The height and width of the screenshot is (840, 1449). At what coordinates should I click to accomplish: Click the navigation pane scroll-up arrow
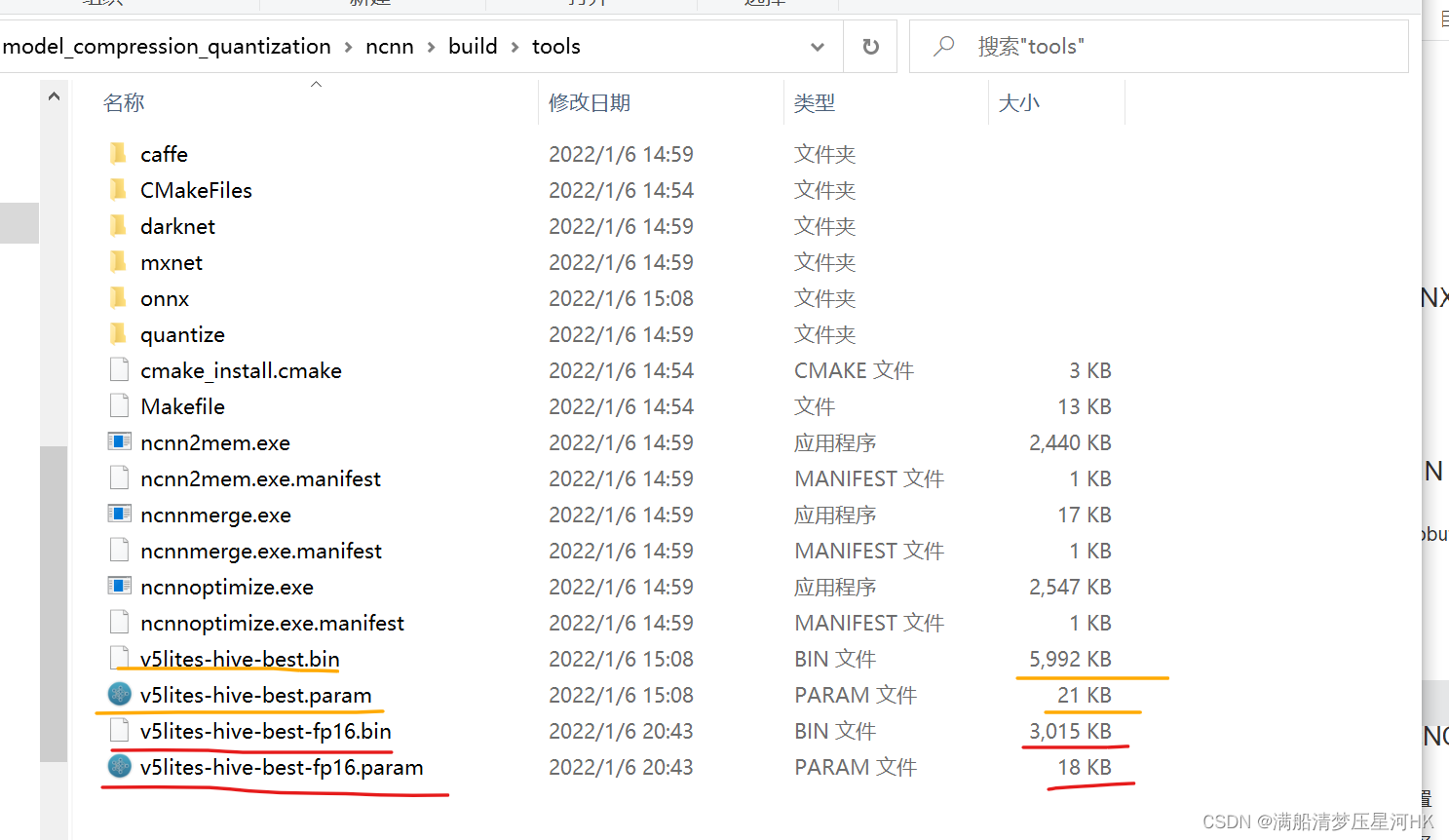(x=54, y=96)
